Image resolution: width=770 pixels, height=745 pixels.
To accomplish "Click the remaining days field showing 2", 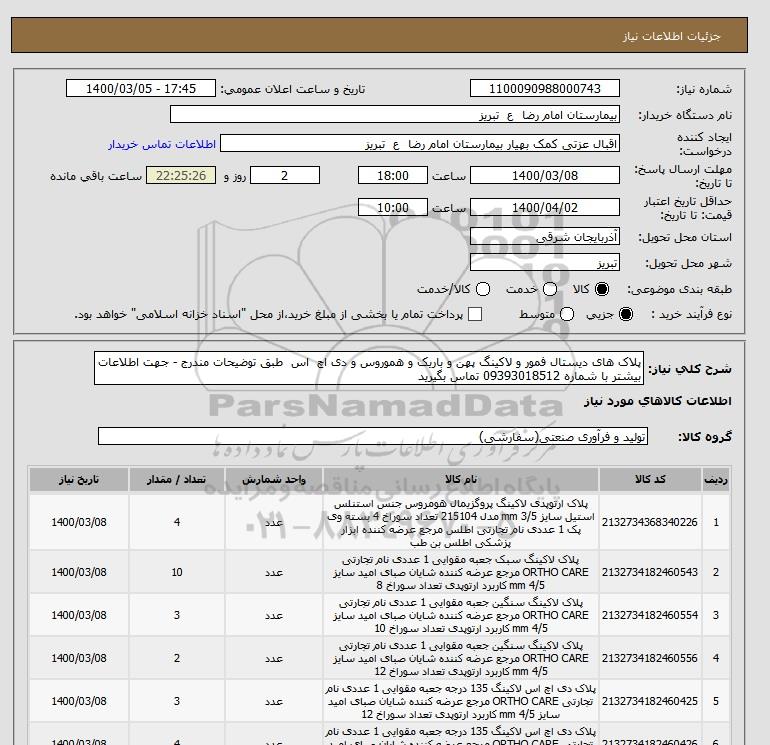I will 285,175.
